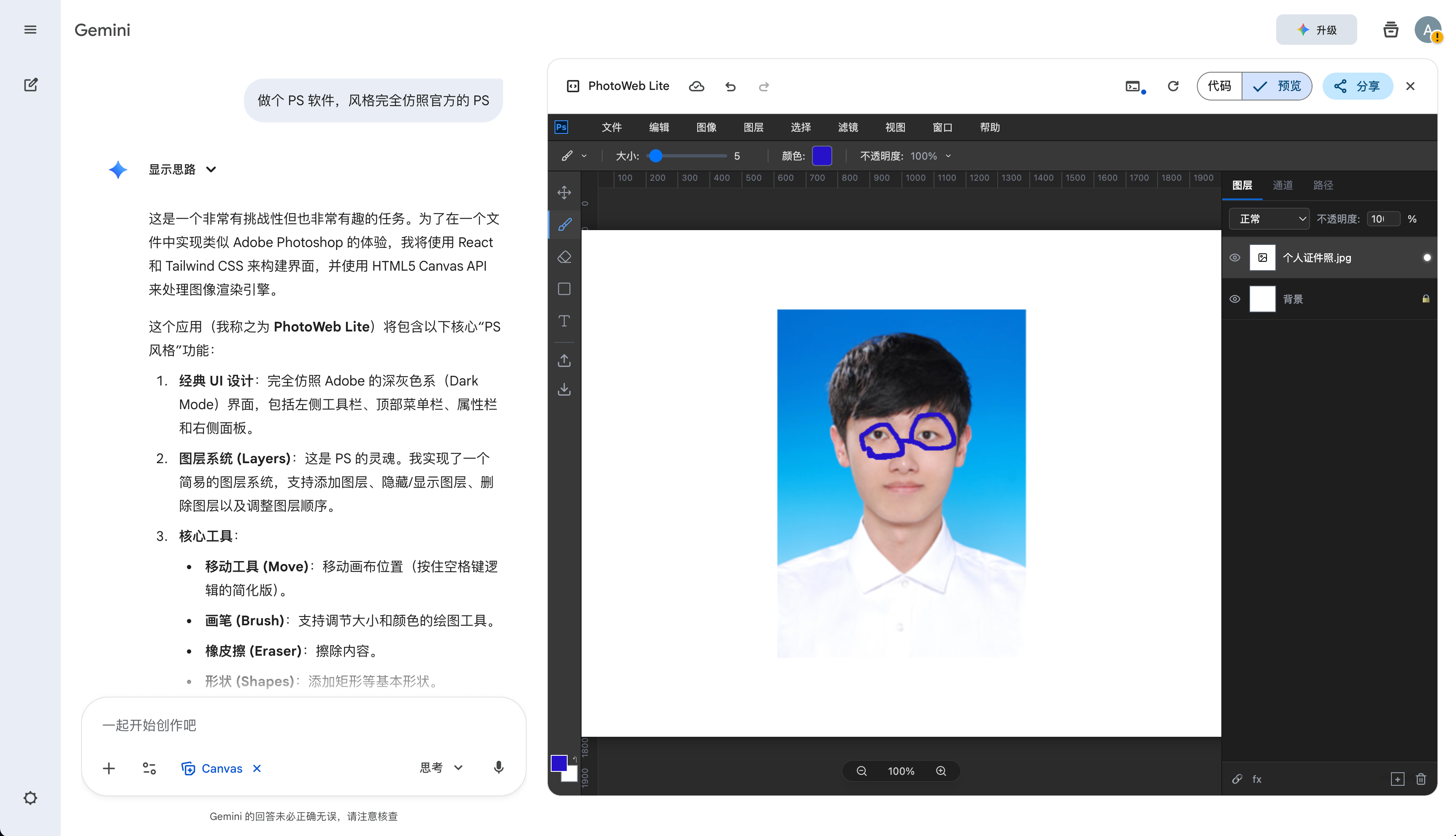Click the 分享 button
Image resolution: width=1456 pixels, height=836 pixels.
point(1357,86)
